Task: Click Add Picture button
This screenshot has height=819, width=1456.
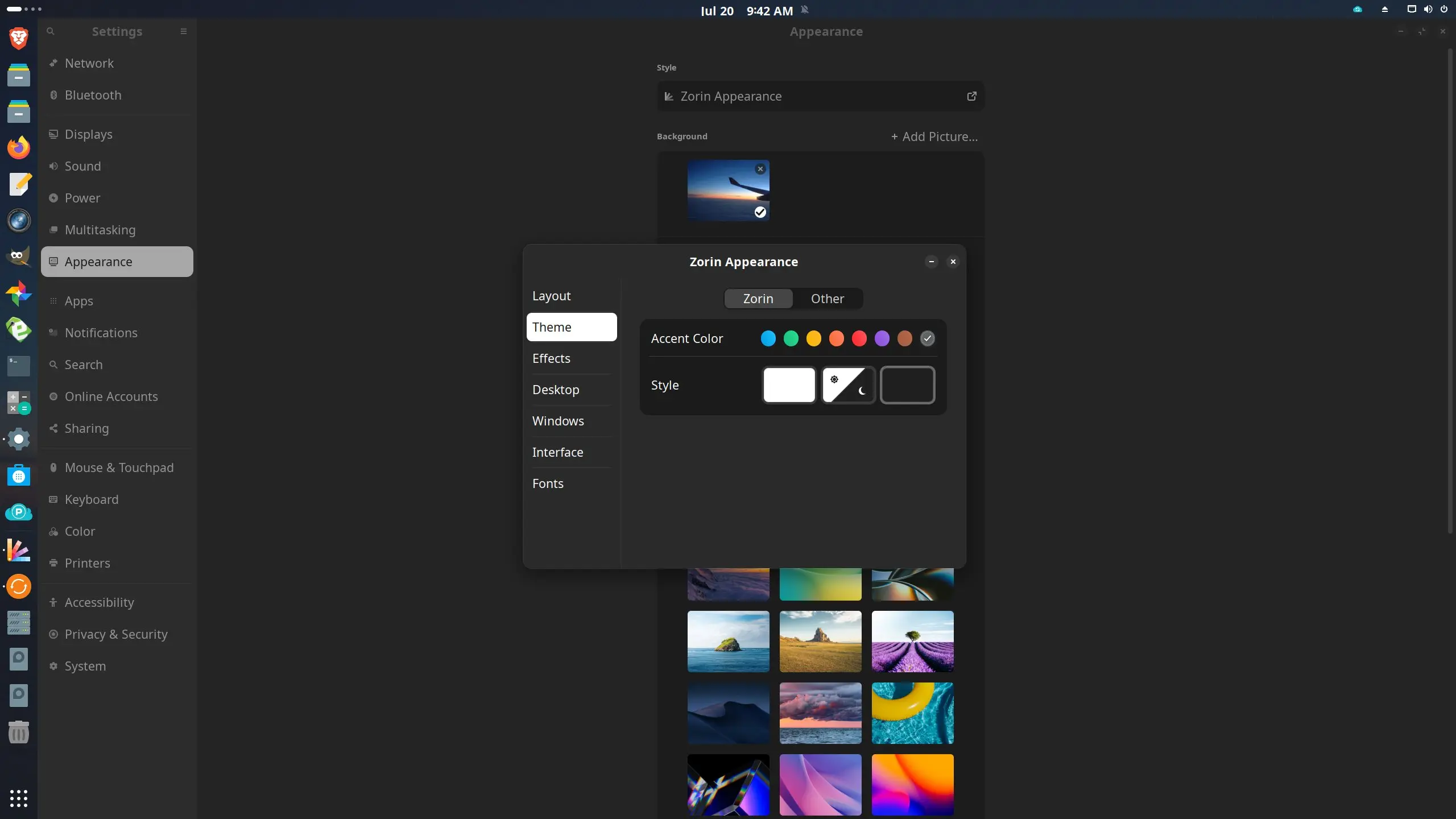Action: tap(934, 136)
